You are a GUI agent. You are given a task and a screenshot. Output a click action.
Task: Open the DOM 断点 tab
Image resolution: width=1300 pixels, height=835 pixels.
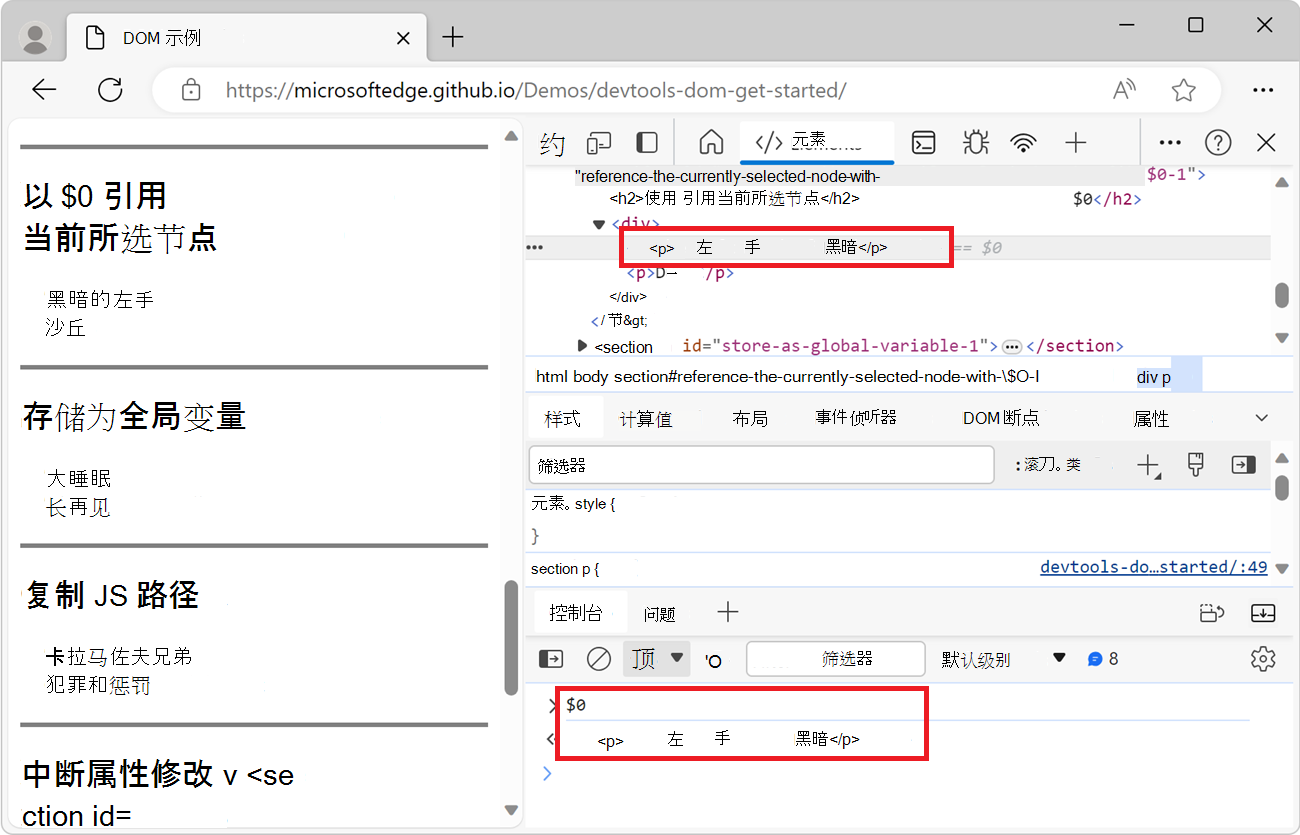click(1001, 418)
